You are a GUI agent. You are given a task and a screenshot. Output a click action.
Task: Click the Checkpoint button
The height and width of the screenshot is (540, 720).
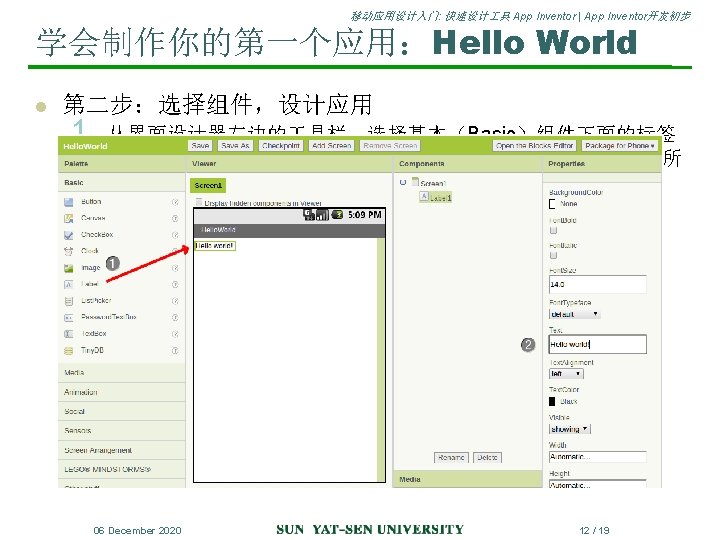(x=281, y=146)
